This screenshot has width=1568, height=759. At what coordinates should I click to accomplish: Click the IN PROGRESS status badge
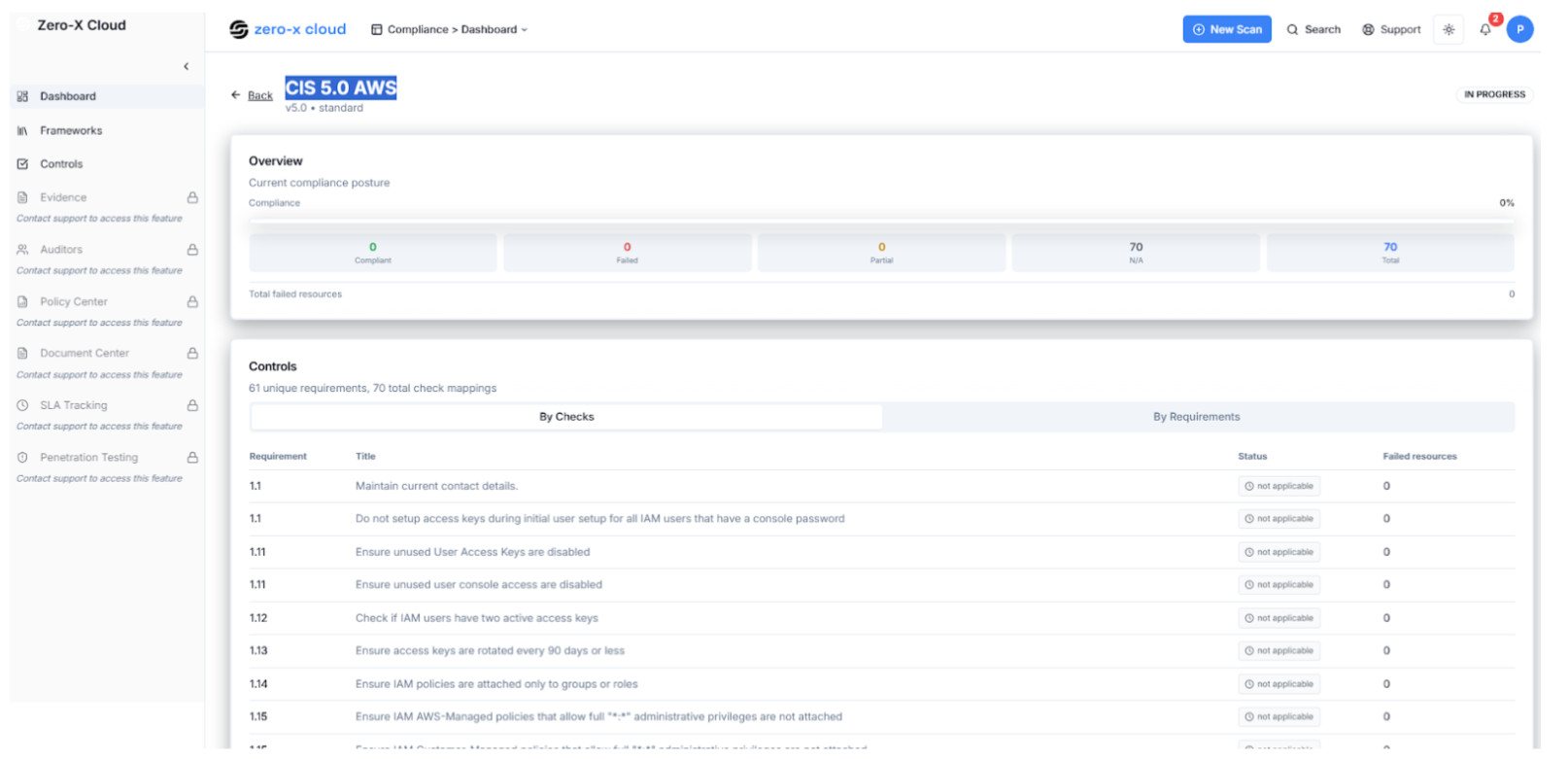[x=1494, y=94]
